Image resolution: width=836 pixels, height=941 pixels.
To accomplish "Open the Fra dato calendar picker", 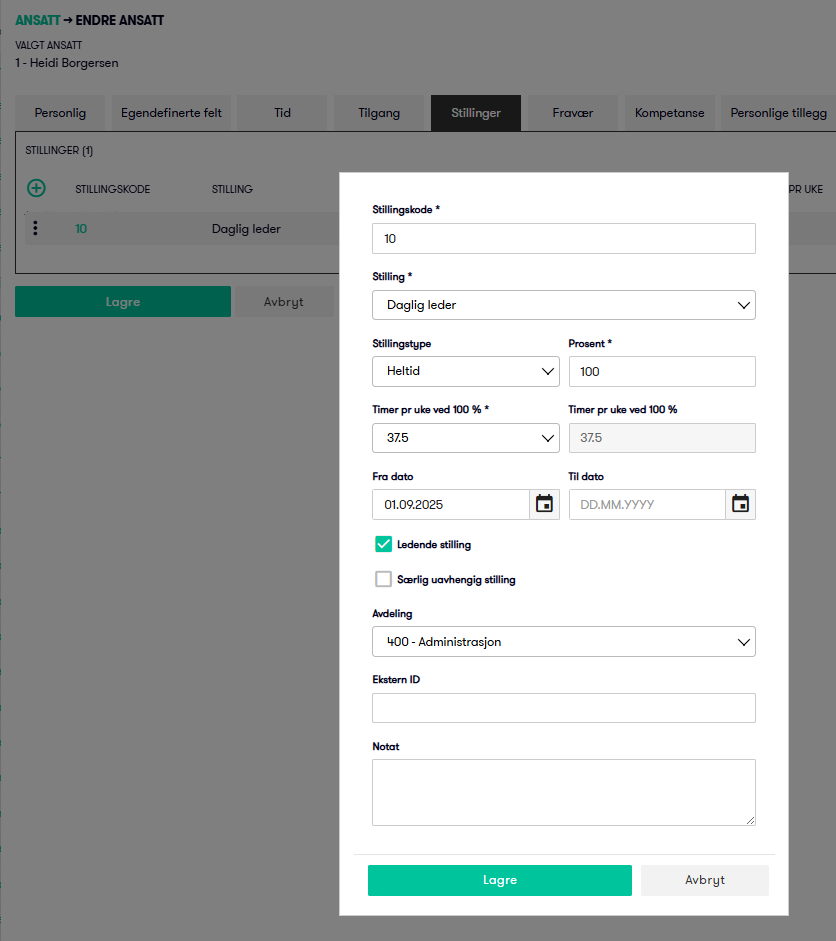I will (x=544, y=504).
